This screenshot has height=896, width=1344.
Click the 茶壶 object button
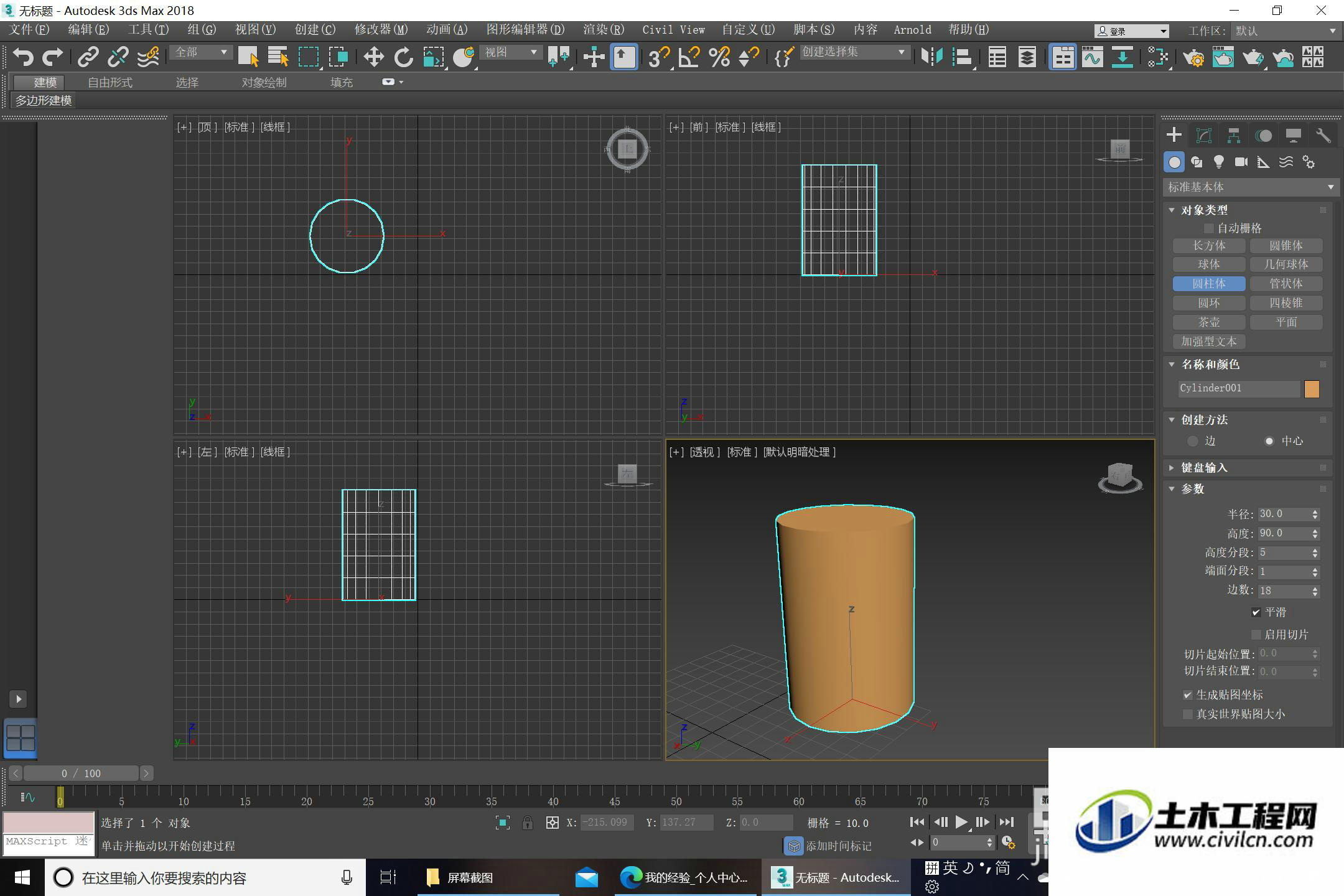(x=1209, y=322)
